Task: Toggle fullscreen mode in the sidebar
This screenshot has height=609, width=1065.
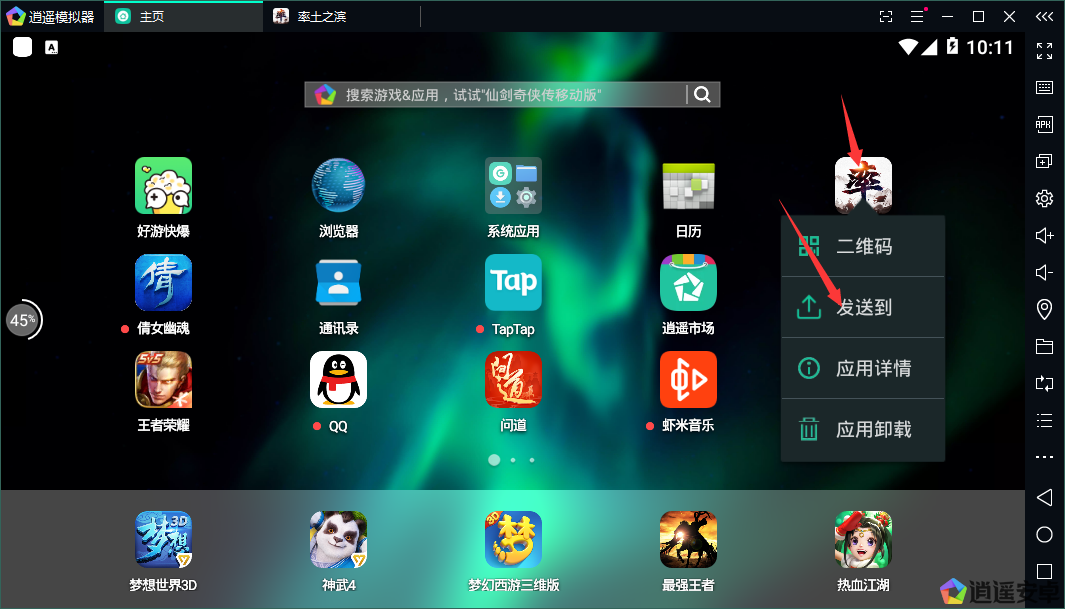Action: (x=1045, y=50)
